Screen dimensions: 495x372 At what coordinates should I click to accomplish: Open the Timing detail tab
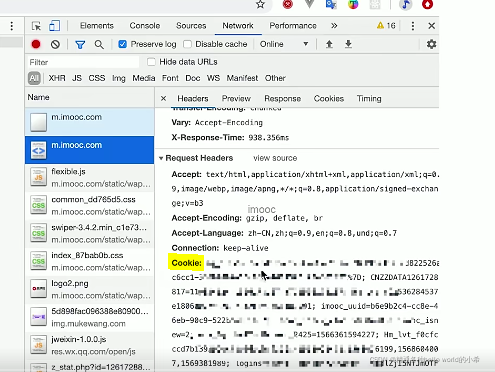coord(369,99)
